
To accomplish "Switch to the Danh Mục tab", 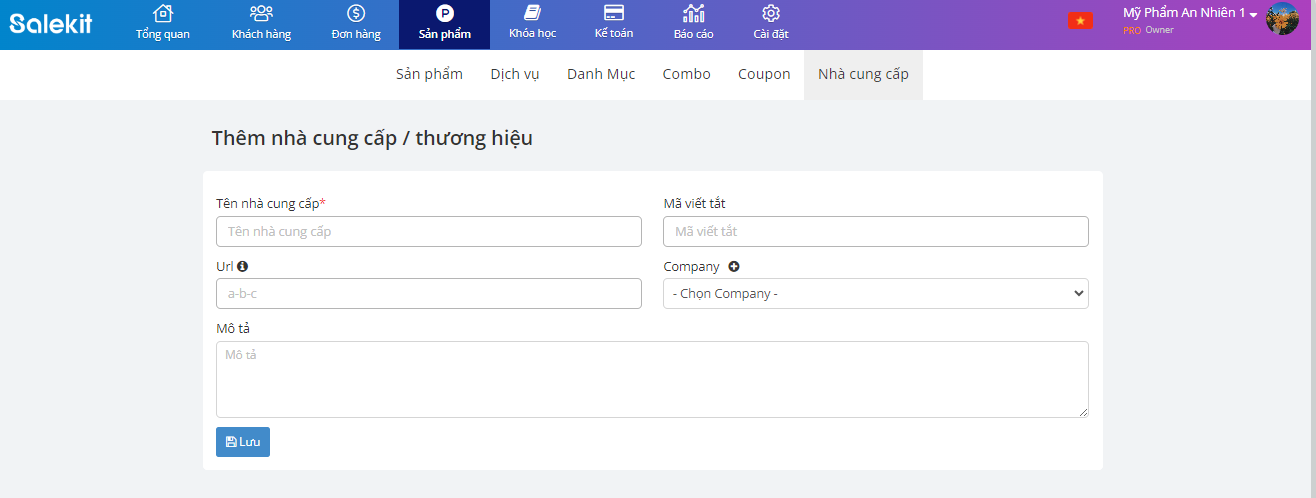I will [x=600, y=74].
